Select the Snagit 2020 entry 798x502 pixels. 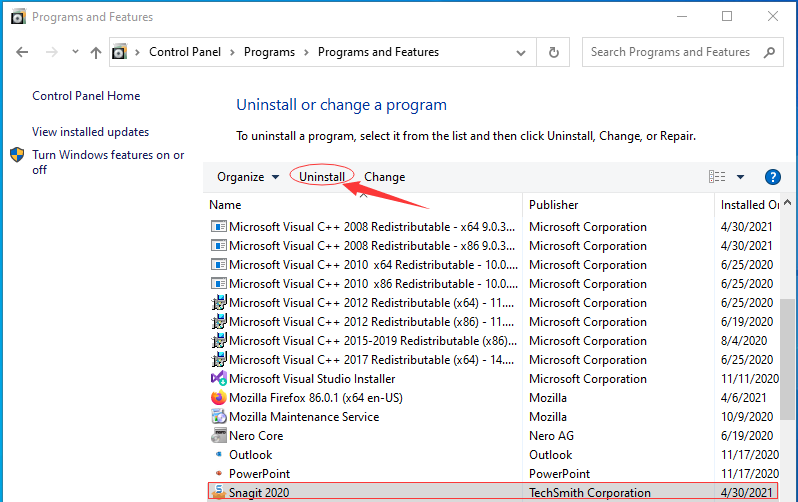coord(259,493)
